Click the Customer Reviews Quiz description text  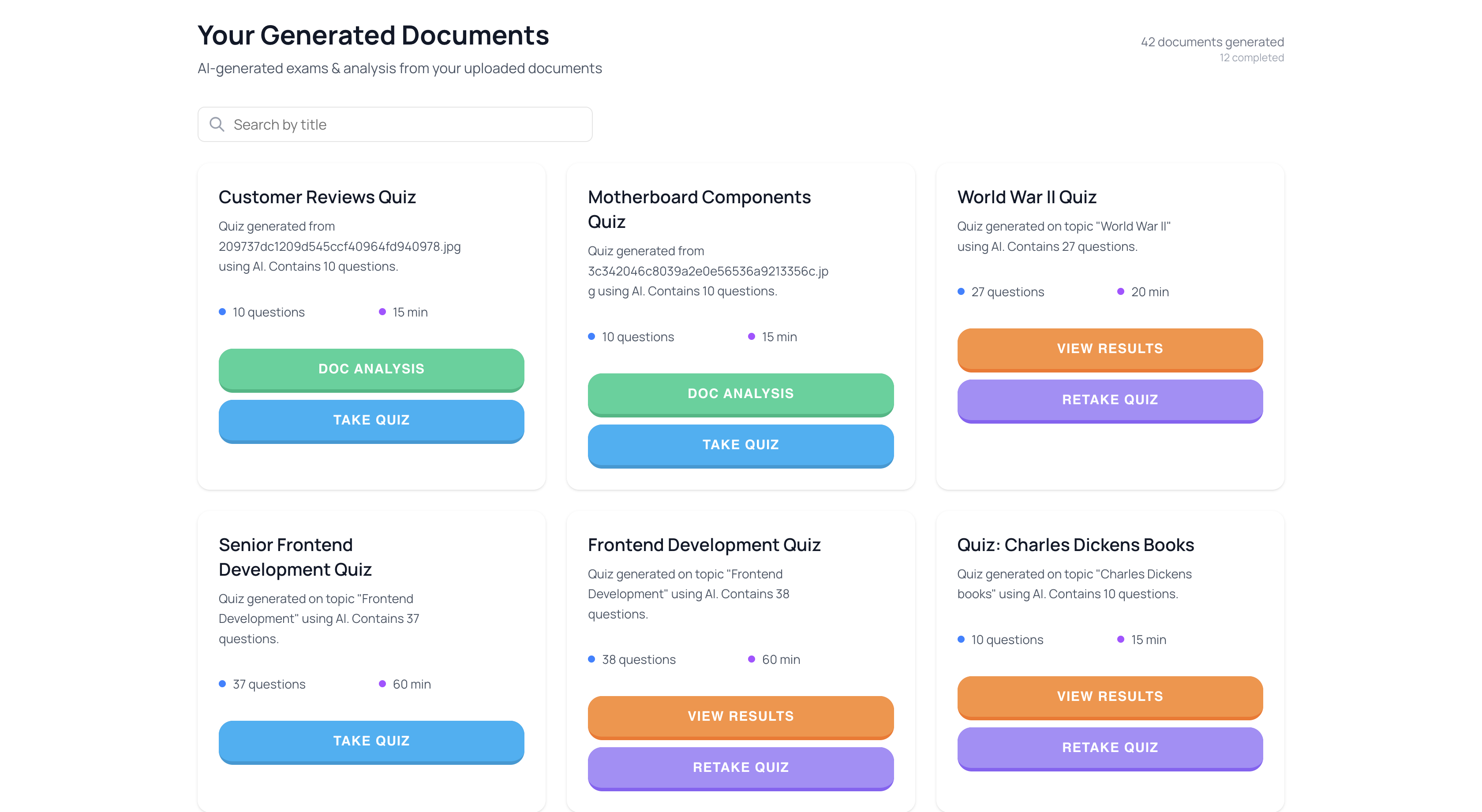[x=340, y=247]
